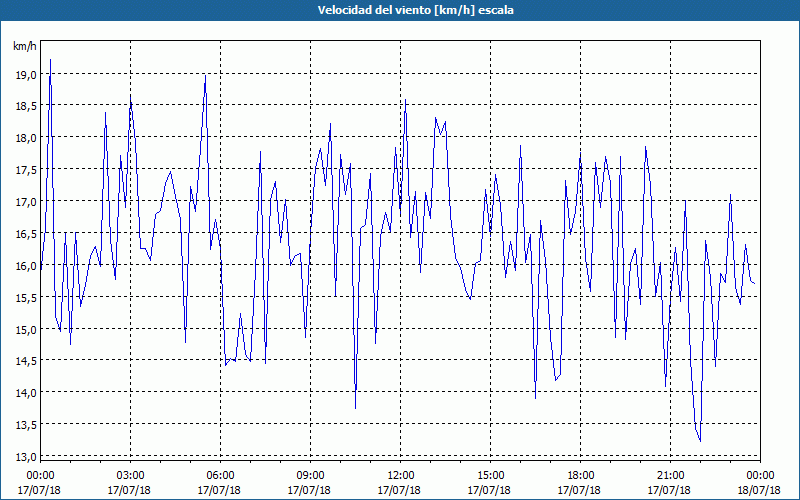Pick the "15,0" y-axis tick label

[27, 329]
